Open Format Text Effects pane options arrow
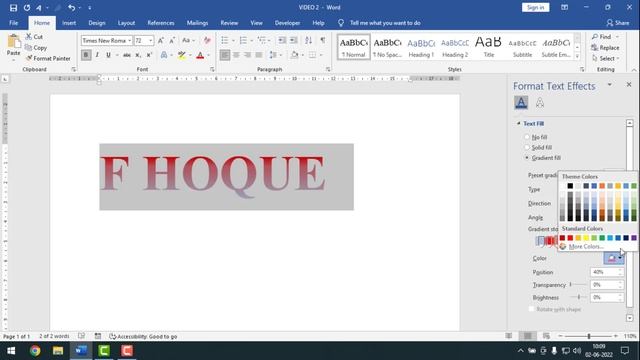Image resolution: width=640 pixels, height=360 pixels. (609, 84)
